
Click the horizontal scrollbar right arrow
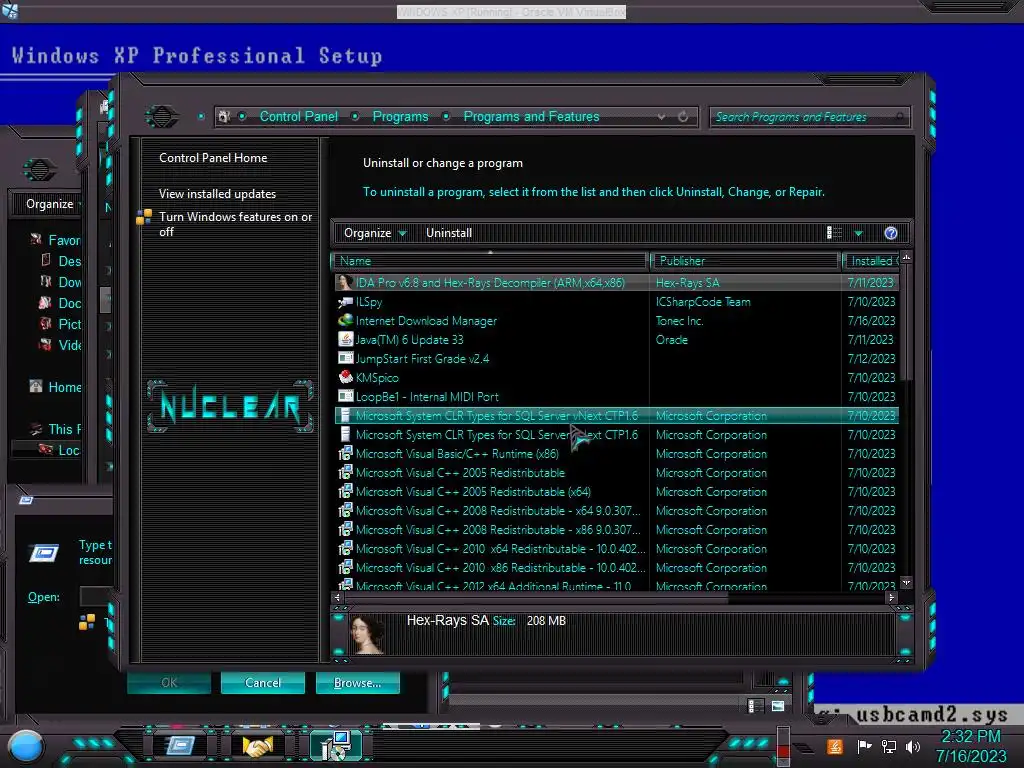891,597
